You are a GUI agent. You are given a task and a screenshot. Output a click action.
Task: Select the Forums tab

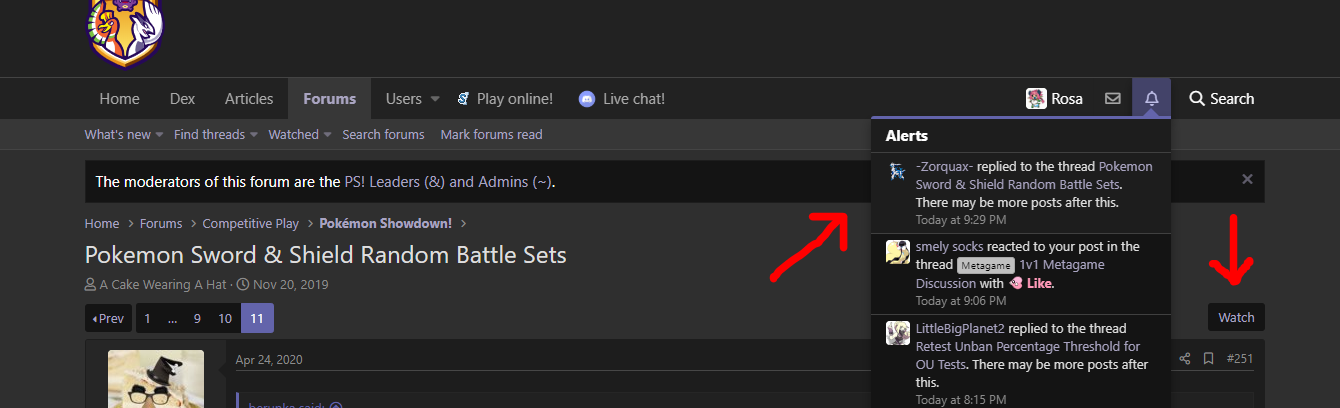329,99
